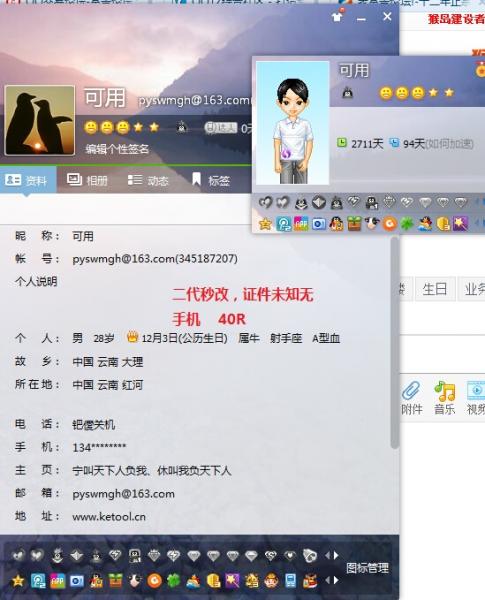Screen dimensions: 485x600
Task: Click the QQ show avatar in popup card
Action: tap(292, 122)
